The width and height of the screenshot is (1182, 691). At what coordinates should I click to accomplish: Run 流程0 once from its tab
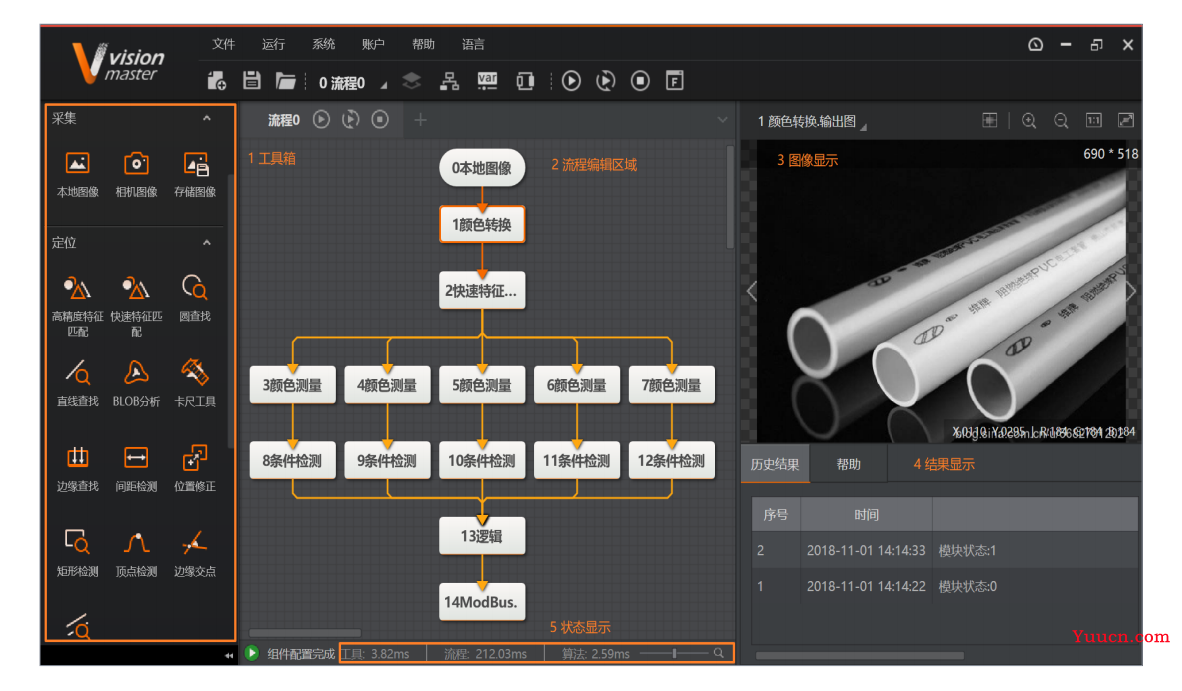322,119
